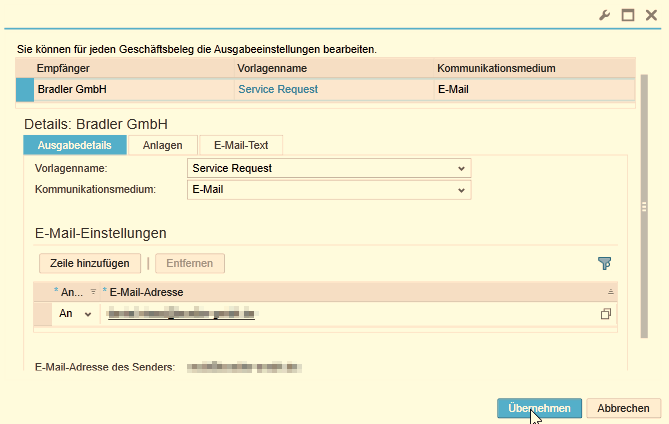Open the An recipient type dropdown
This screenshot has height=424, width=669.
(x=87, y=314)
